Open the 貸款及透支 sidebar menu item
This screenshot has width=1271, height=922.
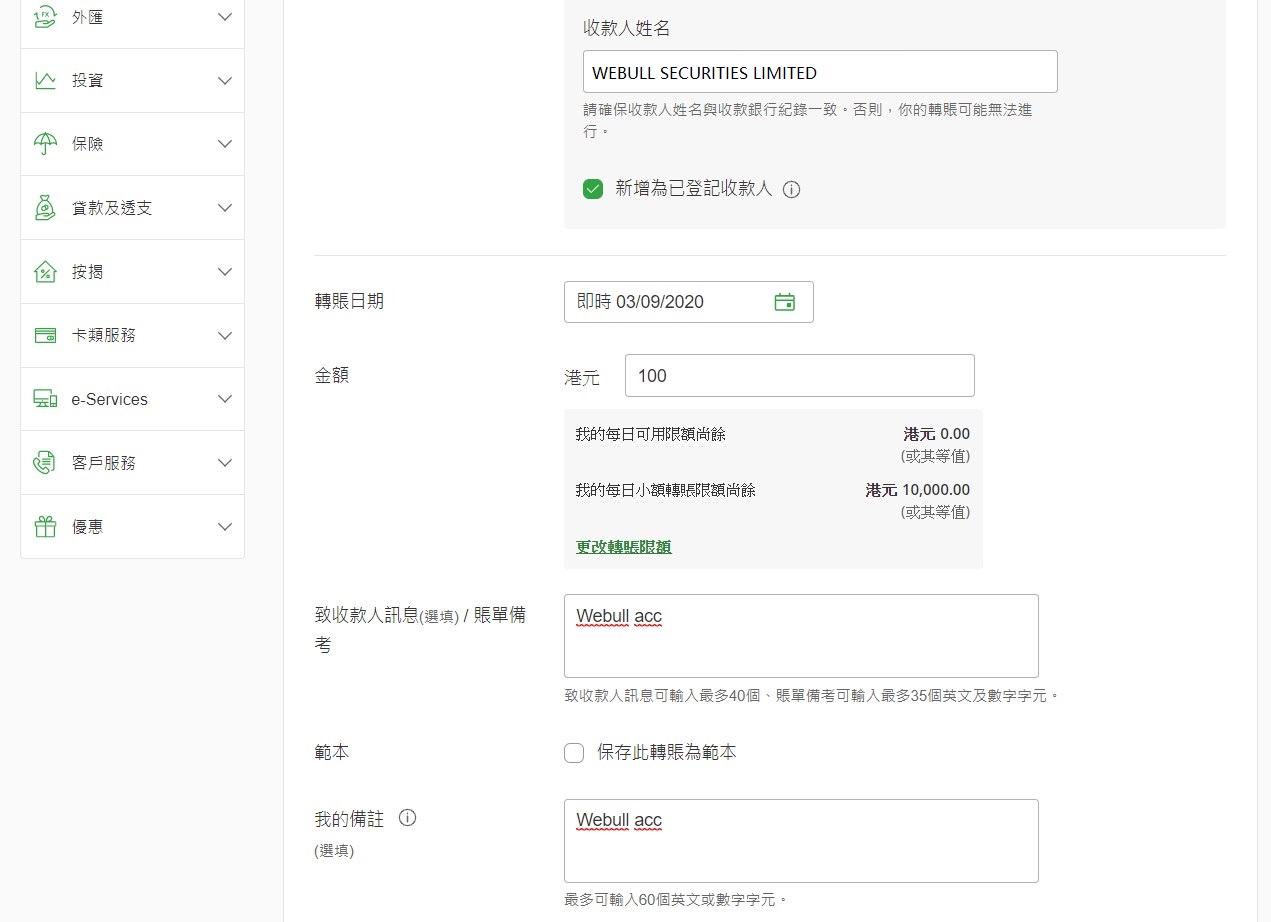pyautogui.click(x=132, y=208)
